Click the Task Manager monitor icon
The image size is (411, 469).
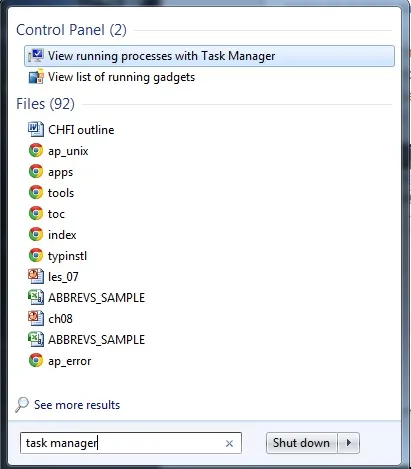pyautogui.click(x=35, y=56)
